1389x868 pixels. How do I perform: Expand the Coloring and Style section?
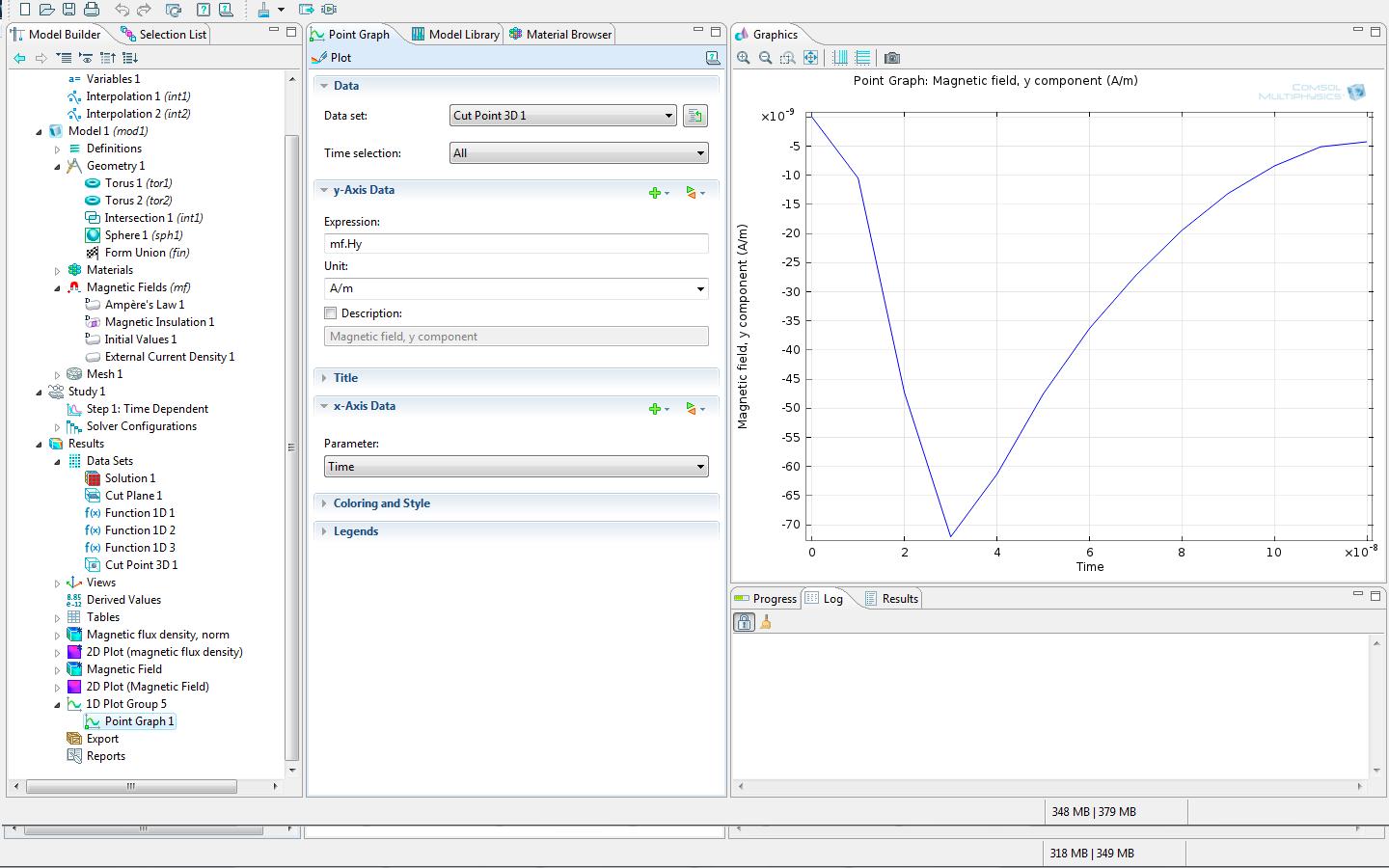(x=381, y=503)
